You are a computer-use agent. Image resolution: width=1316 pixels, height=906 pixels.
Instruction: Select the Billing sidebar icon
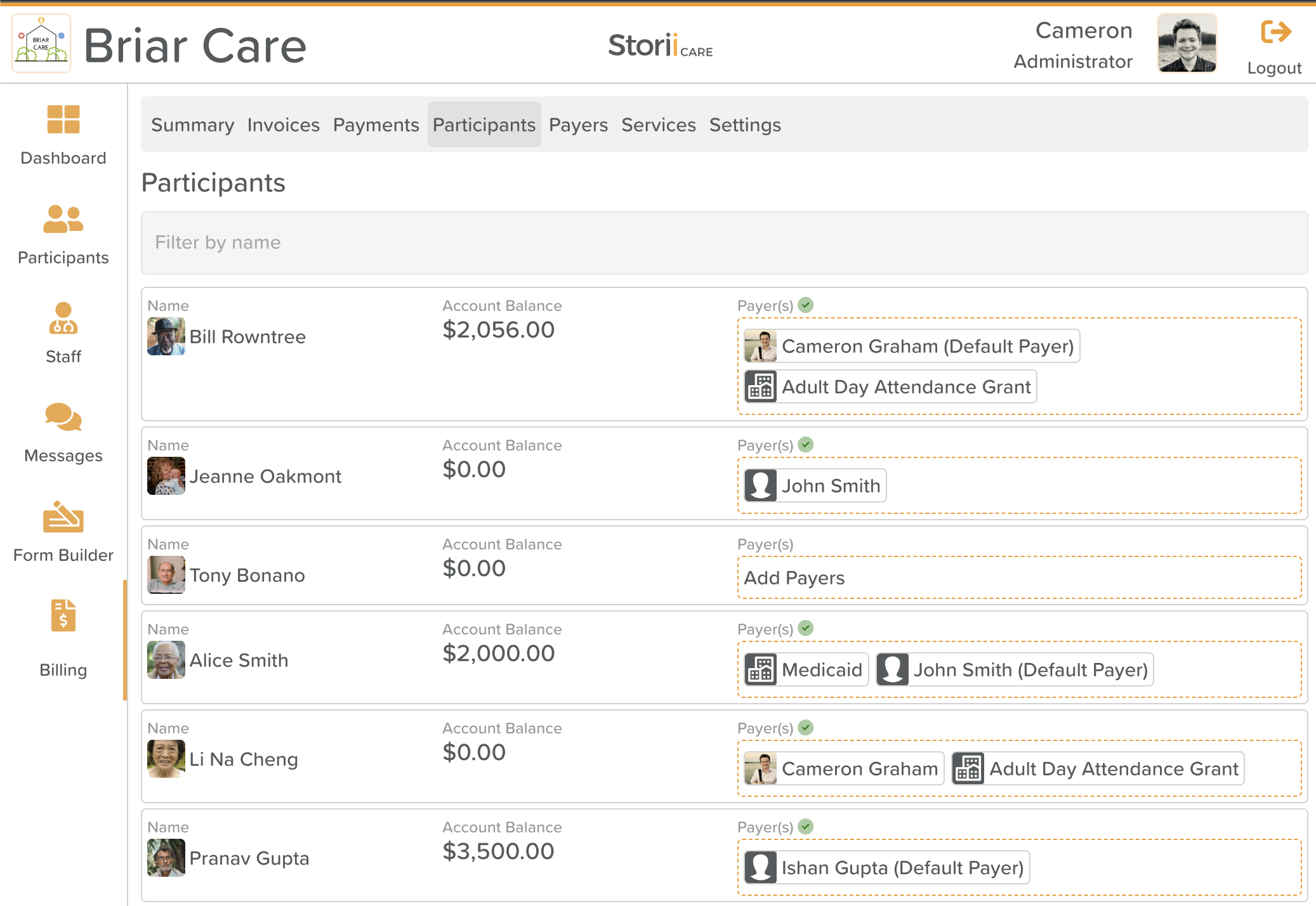[x=63, y=616]
